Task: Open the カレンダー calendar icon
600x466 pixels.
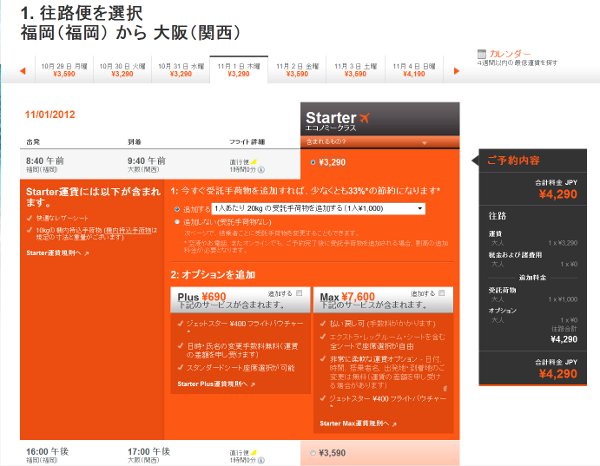Action: click(x=481, y=54)
